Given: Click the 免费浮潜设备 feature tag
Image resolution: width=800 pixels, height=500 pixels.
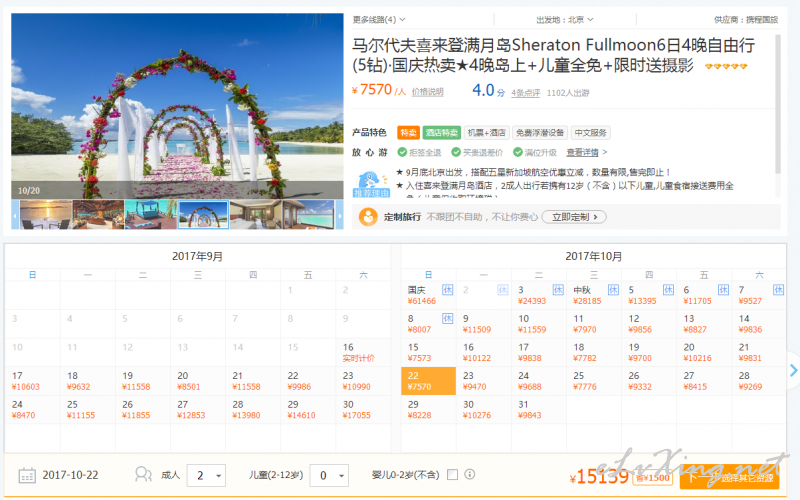Looking at the screenshot, I should coord(540,133).
